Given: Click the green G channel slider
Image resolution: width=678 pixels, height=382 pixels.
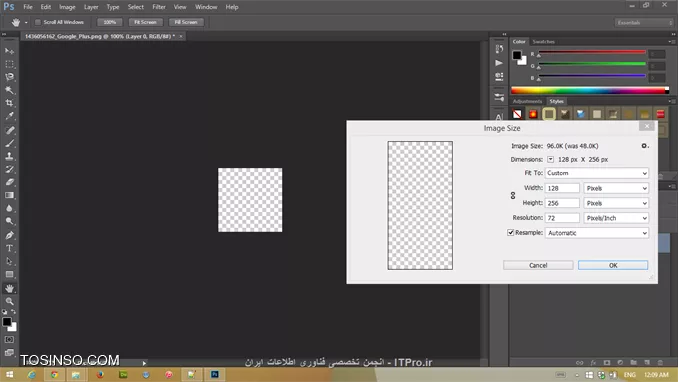Looking at the screenshot, I should (592, 65).
